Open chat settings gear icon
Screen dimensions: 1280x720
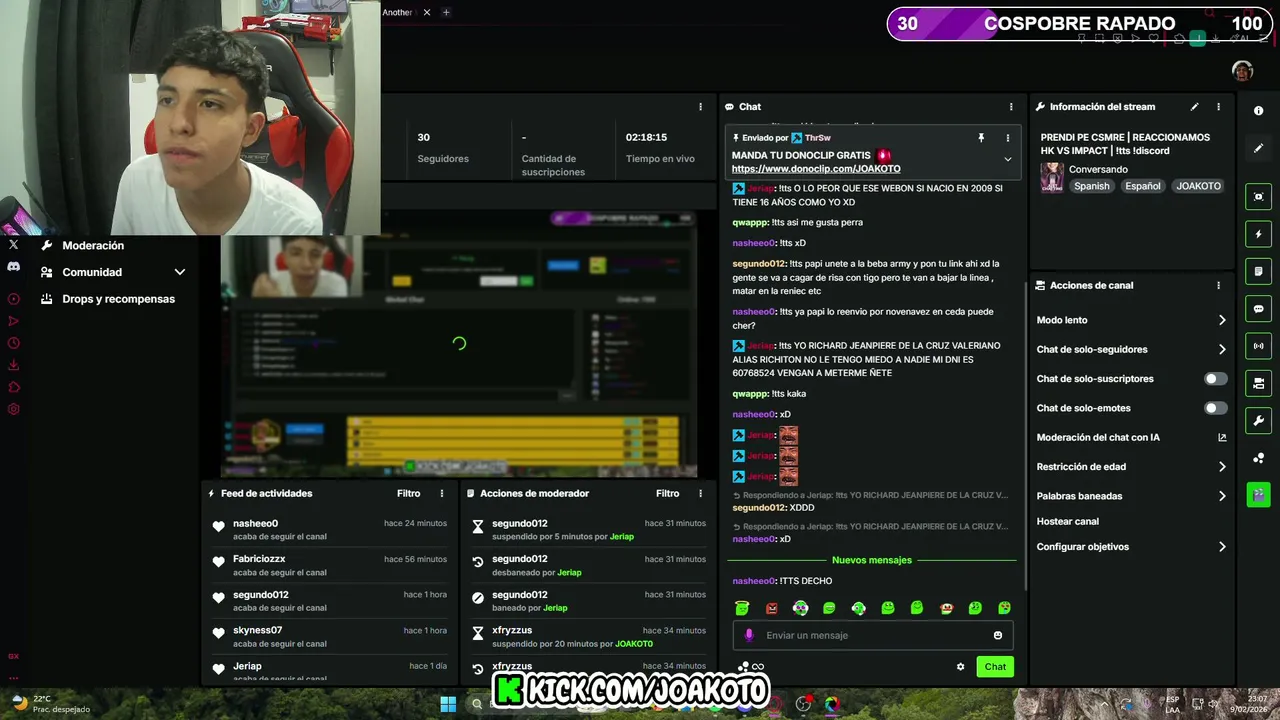coord(960,667)
